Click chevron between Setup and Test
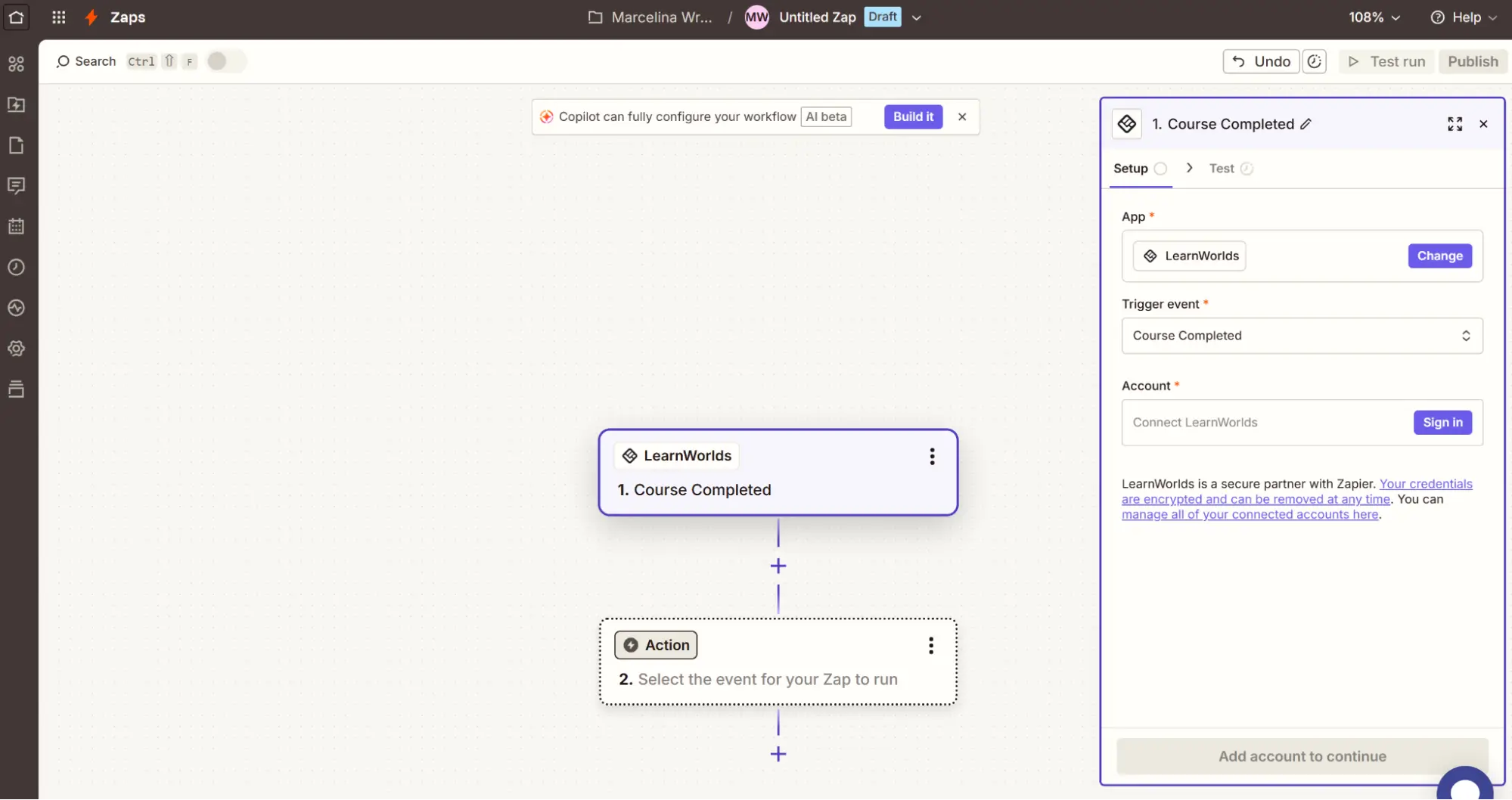1512x800 pixels. pos(1189,168)
